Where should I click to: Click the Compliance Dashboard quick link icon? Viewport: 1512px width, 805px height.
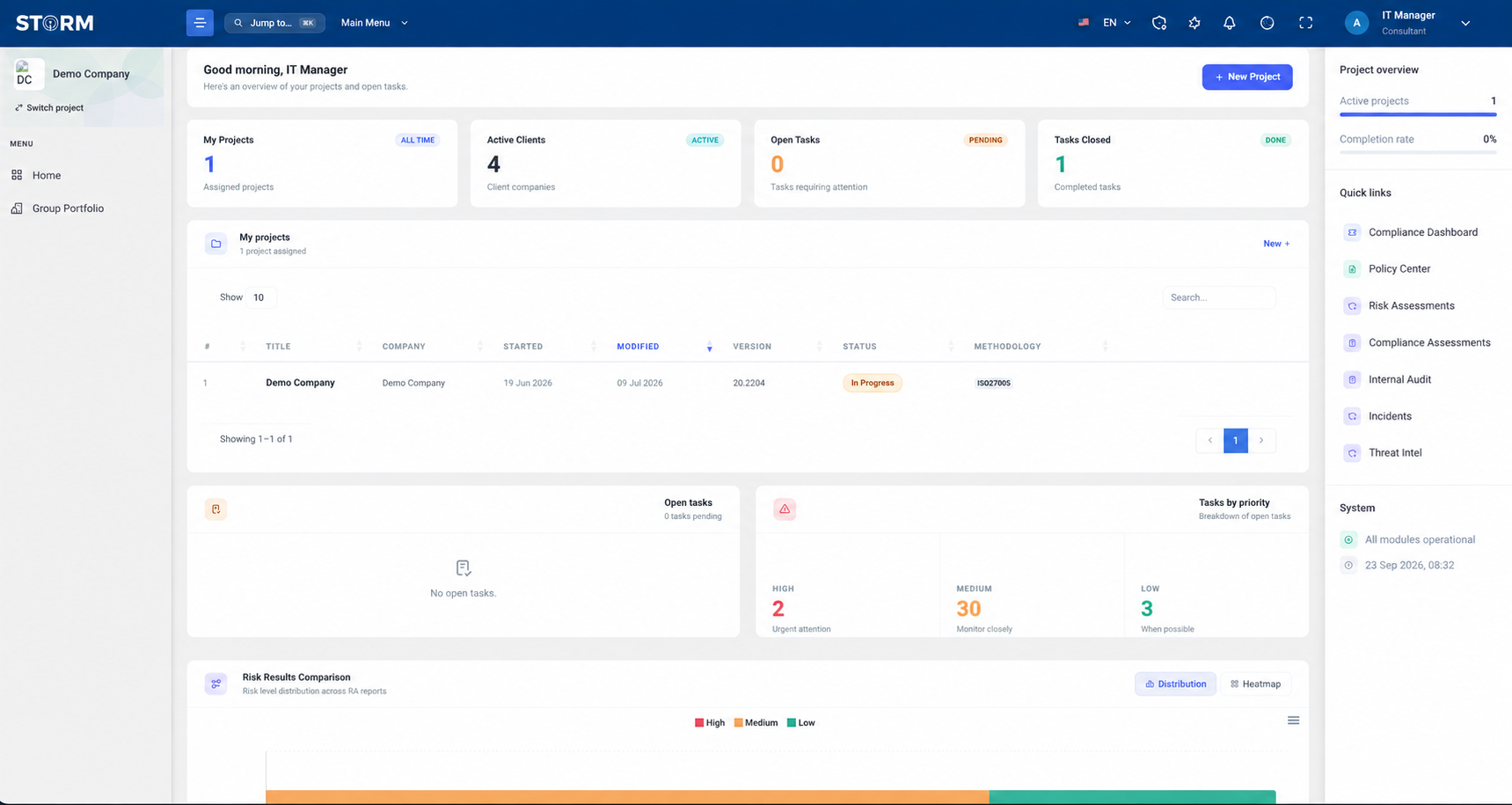tap(1352, 232)
